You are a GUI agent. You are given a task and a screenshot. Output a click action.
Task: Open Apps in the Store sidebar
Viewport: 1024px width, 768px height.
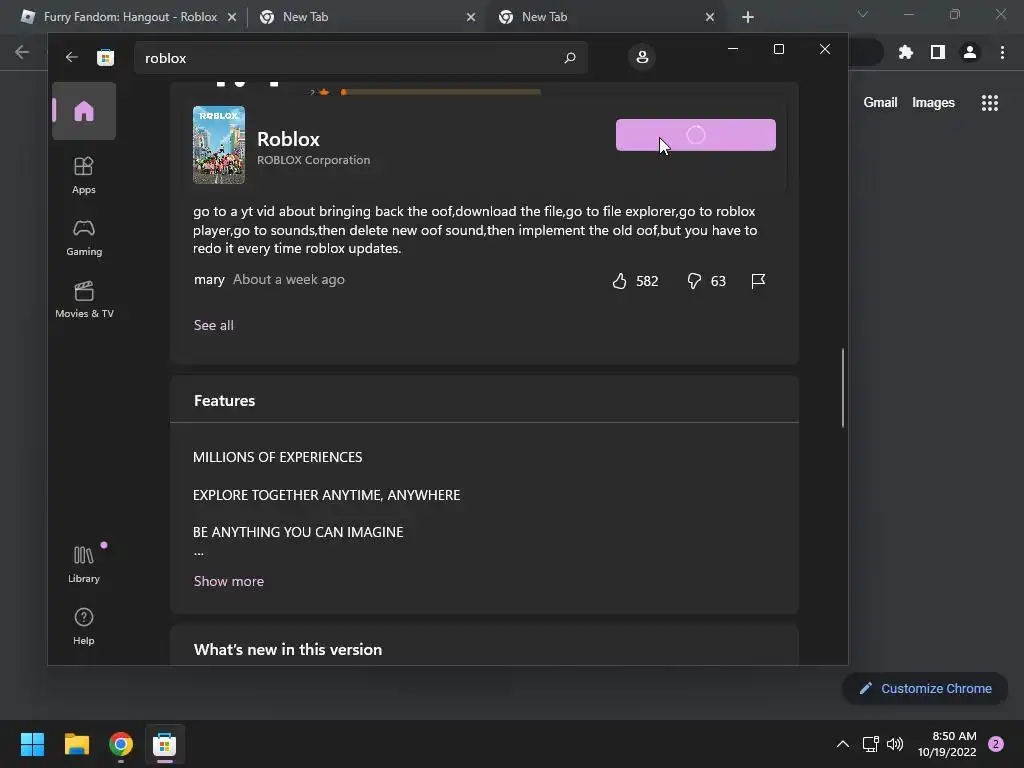coord(84,175)
